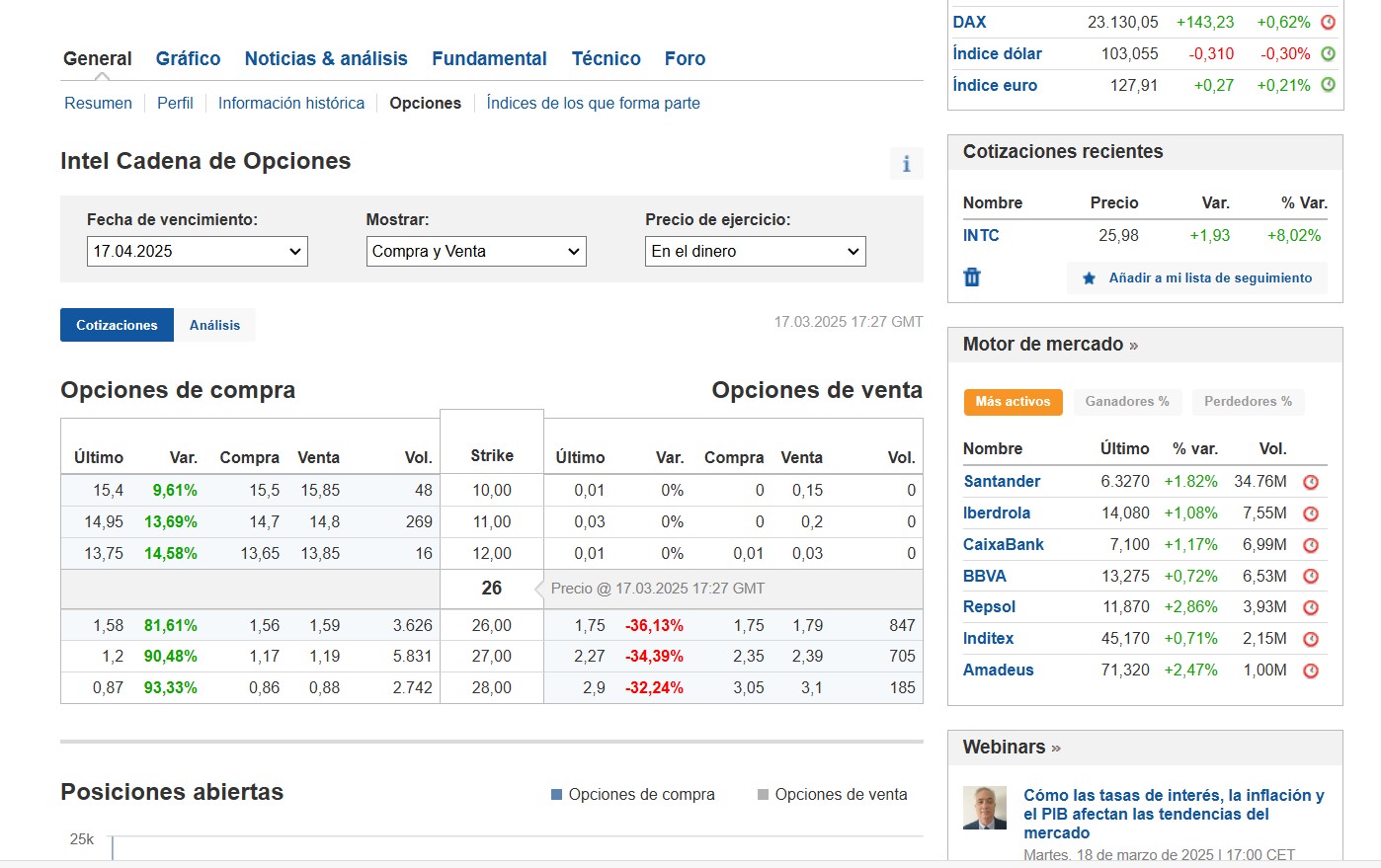Viewport: 1381px width, 868px height.
Task: Open the BBVA stock link
Action: [x=985, y=576]
